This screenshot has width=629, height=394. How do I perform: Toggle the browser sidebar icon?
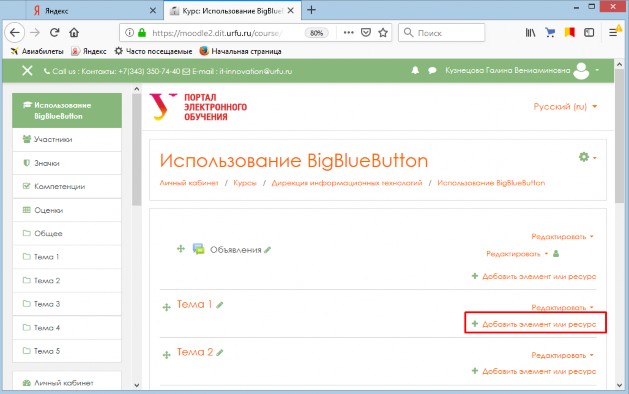point(589,33)
